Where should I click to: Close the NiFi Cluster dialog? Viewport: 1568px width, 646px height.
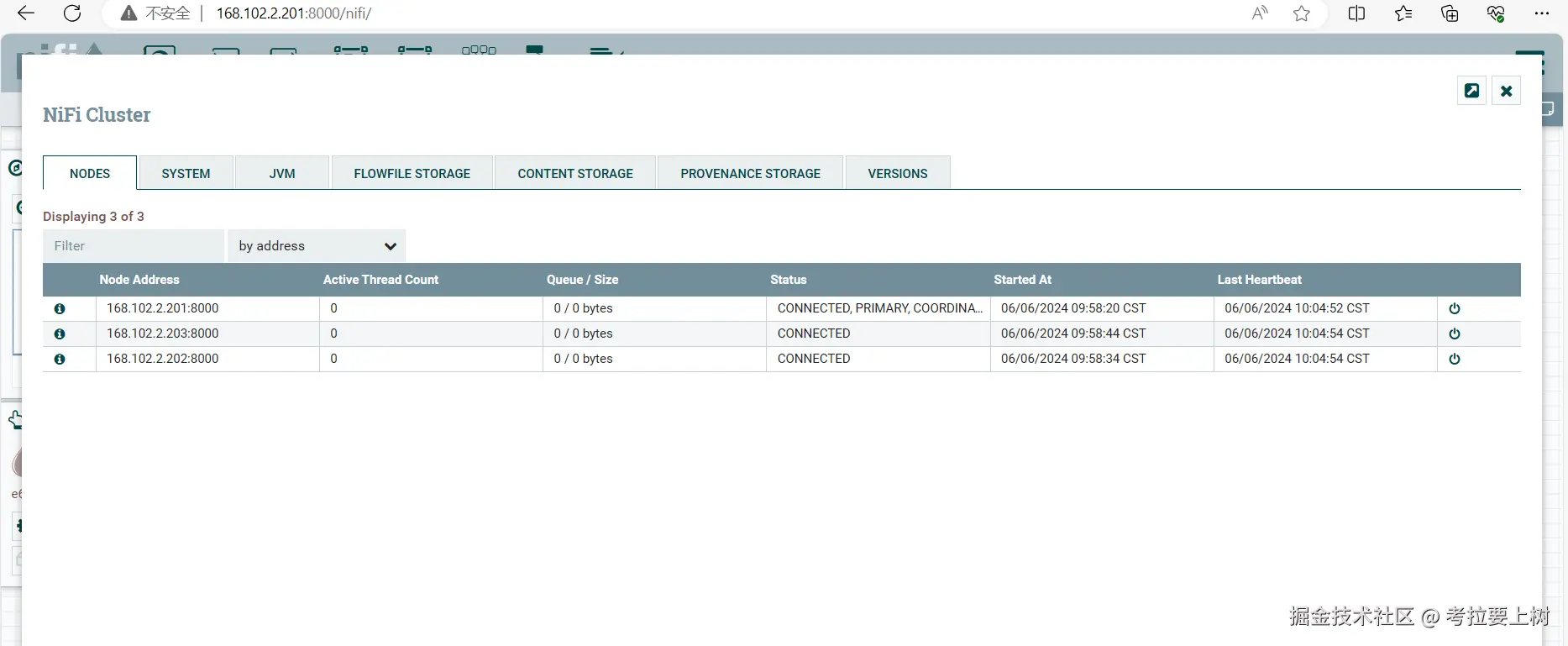(1507, 91)
